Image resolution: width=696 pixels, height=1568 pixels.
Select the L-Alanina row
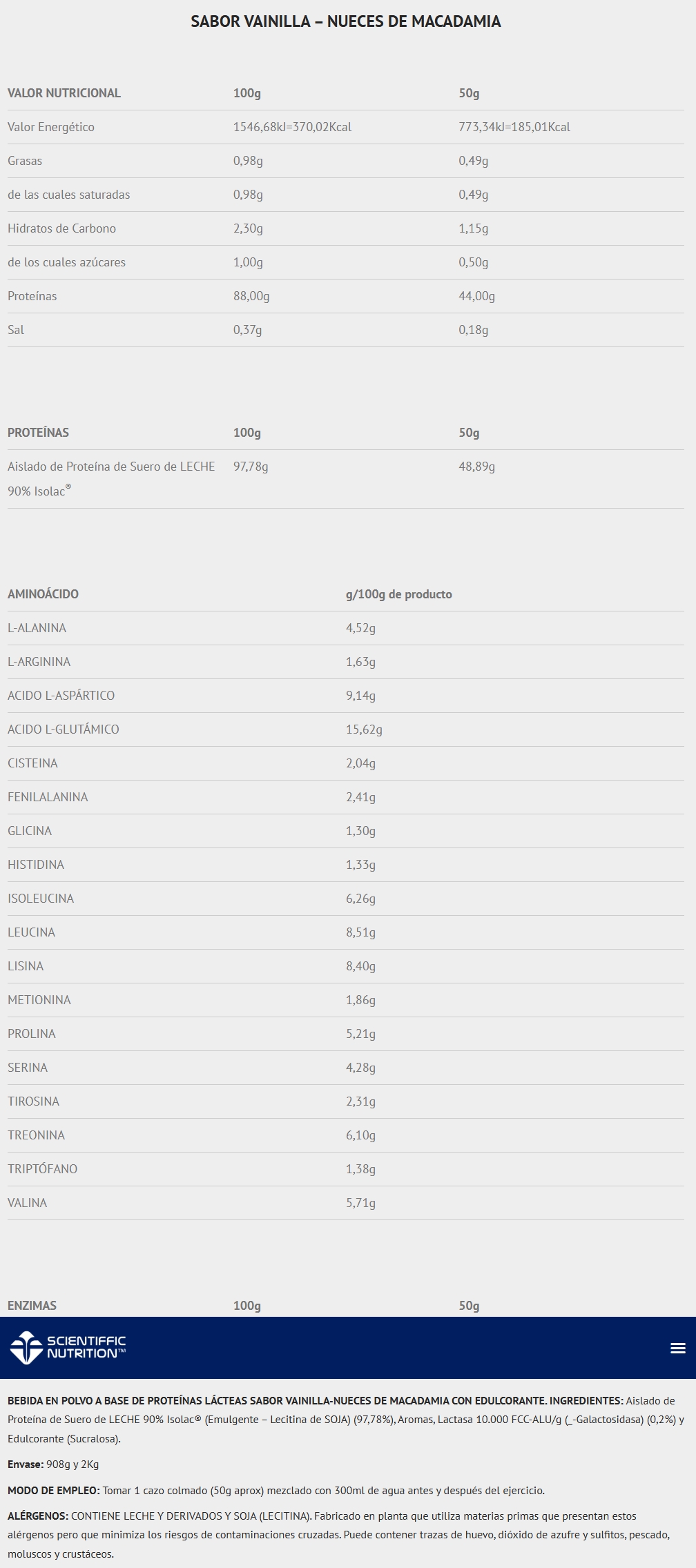pyautogui.click(x=37, y=628)
